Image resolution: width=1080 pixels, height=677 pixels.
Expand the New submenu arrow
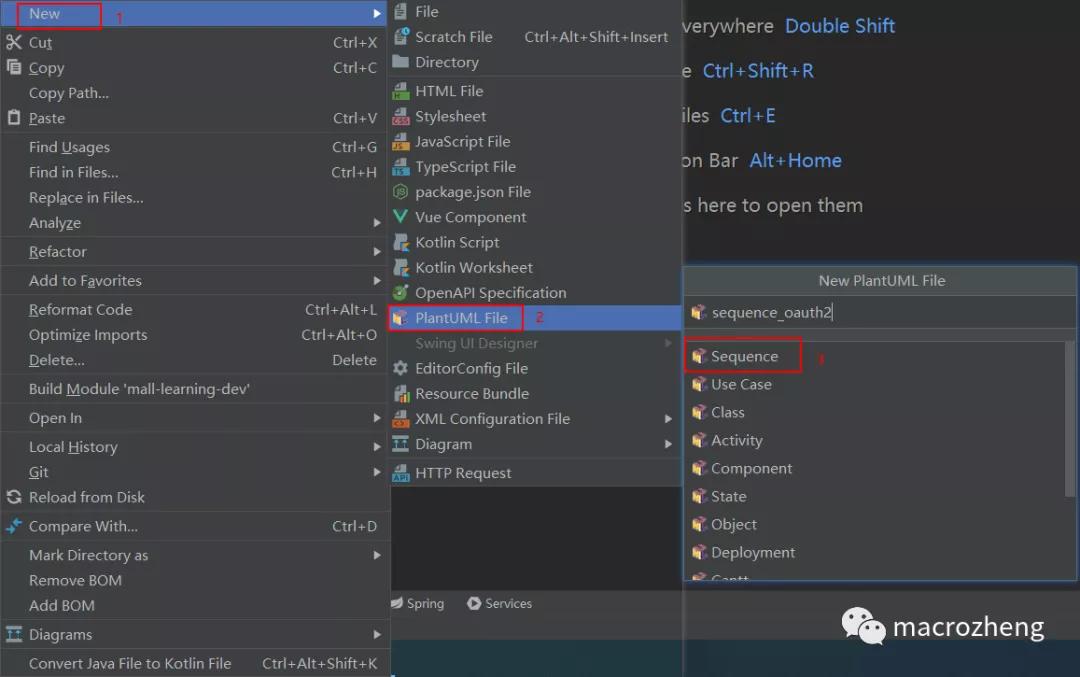377,13
